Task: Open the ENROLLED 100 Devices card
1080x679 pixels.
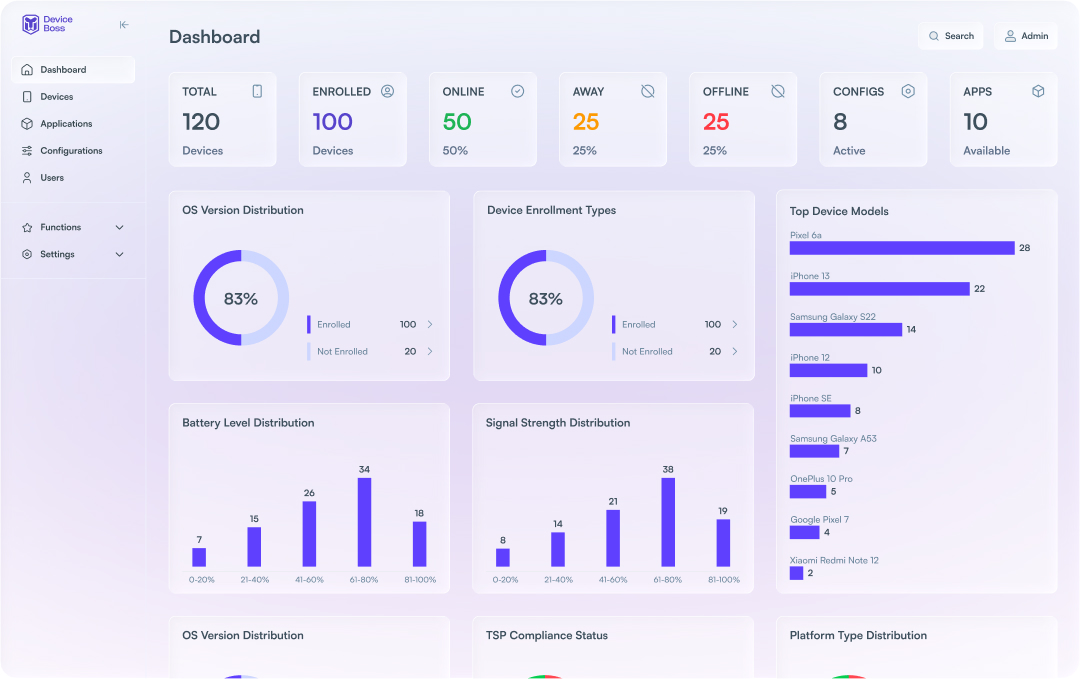Action: [353, 119]
